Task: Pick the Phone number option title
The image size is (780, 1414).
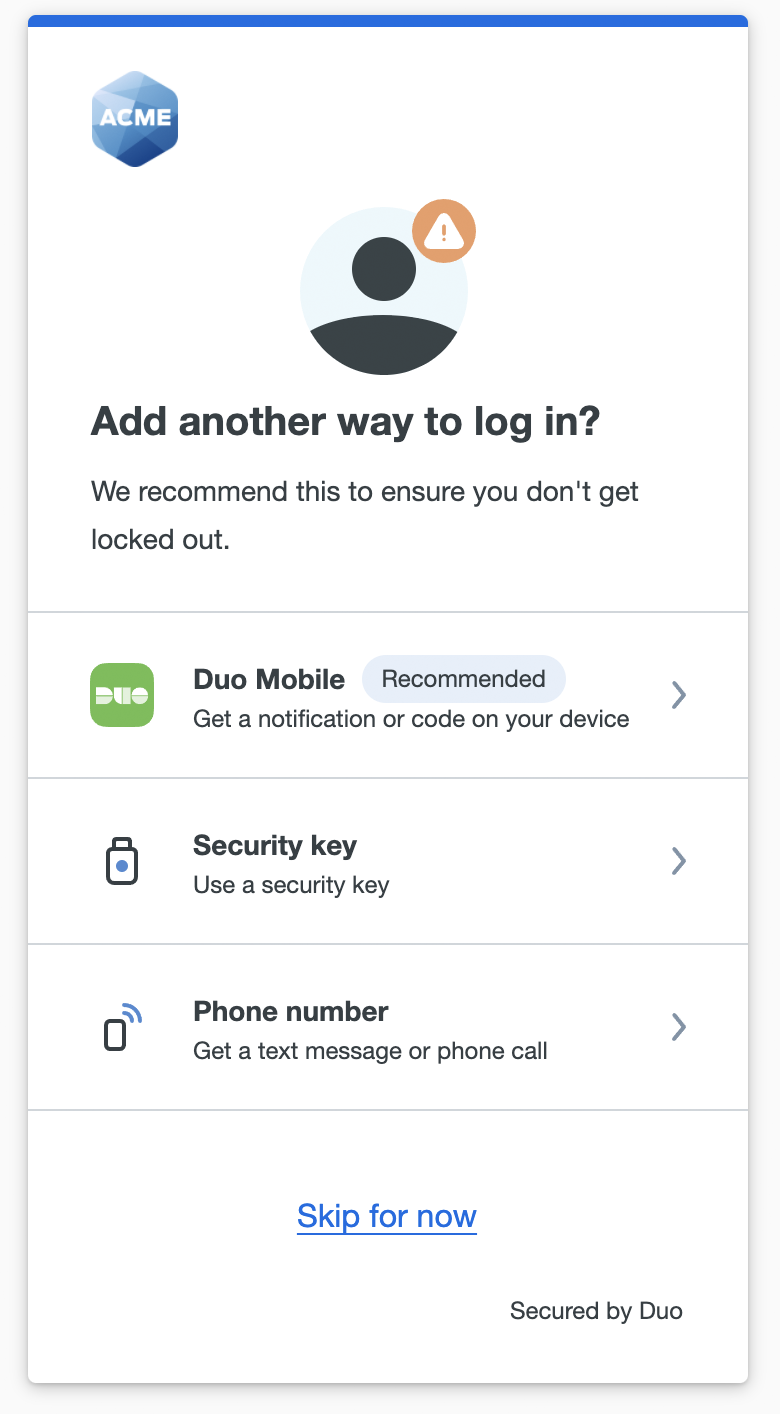Action: (x=291, y=1012)
